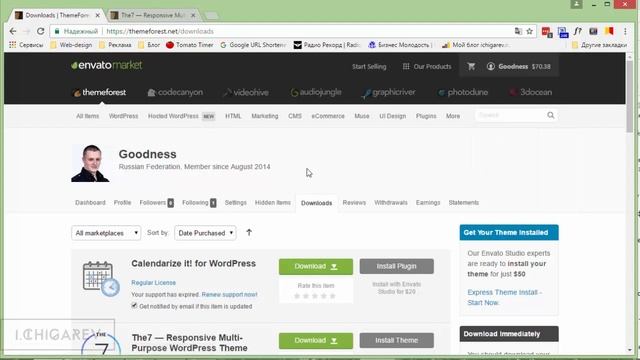
Task: Rate Calendarize it five stars
Action: [333, 296]
